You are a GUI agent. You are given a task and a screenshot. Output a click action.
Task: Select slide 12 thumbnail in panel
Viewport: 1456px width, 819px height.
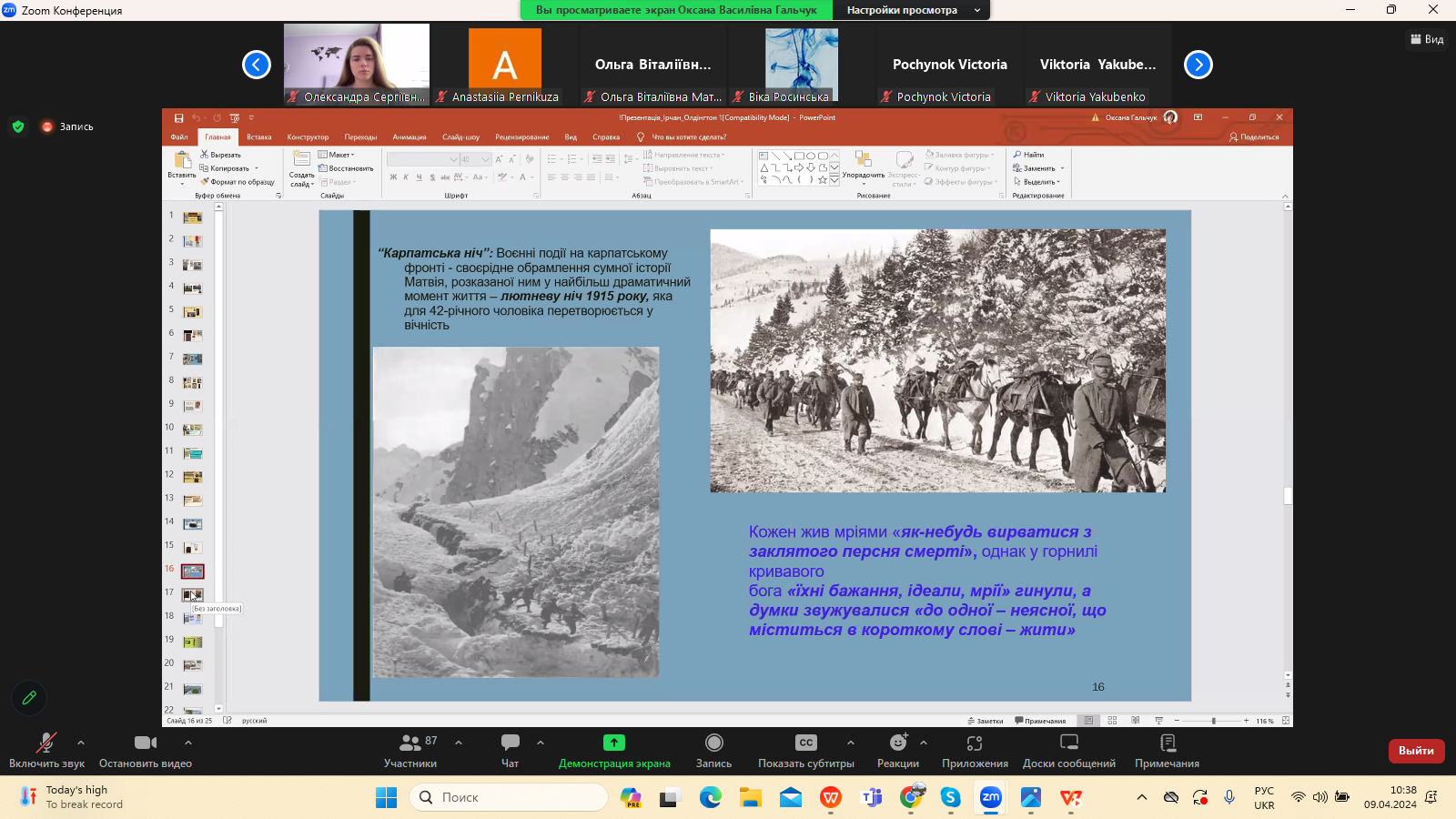click(x=193, y=477)
